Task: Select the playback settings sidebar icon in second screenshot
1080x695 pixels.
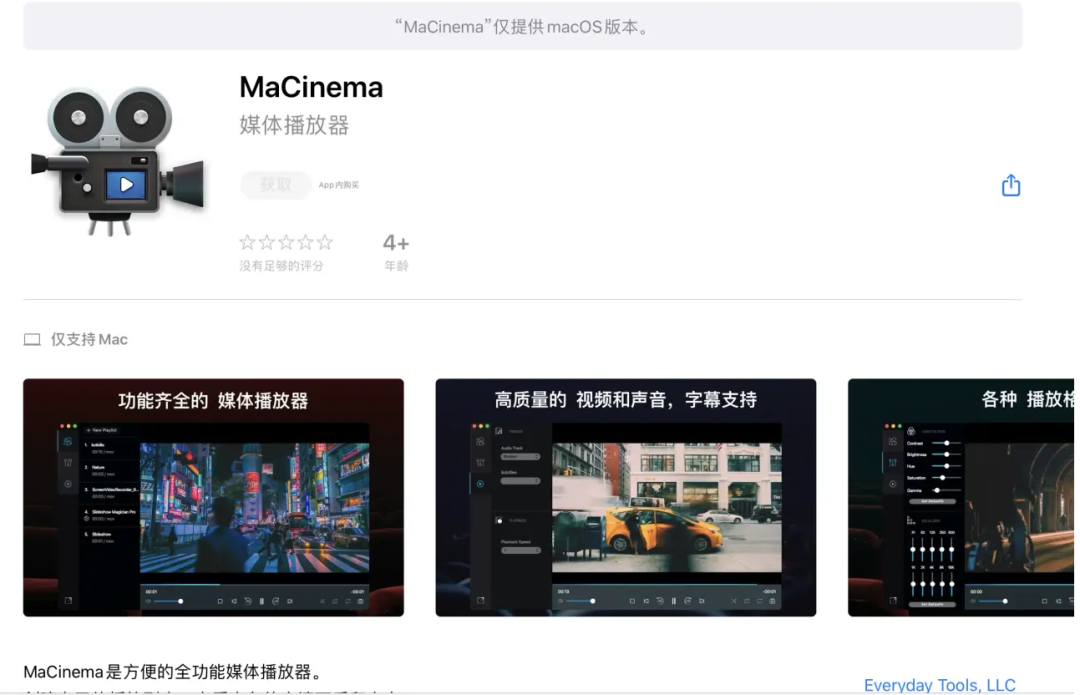Action: coord(480,483)
